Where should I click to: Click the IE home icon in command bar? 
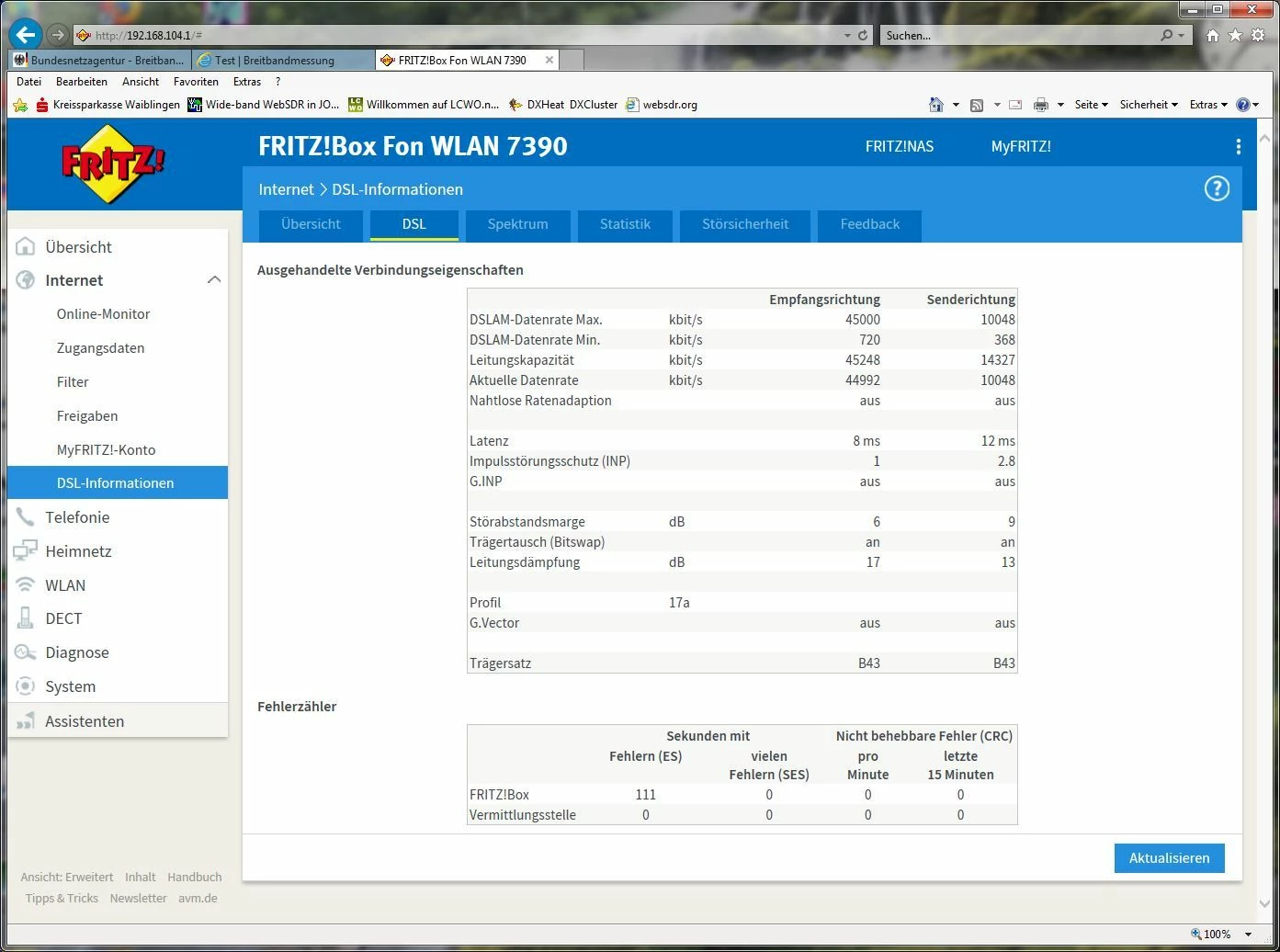935,105
